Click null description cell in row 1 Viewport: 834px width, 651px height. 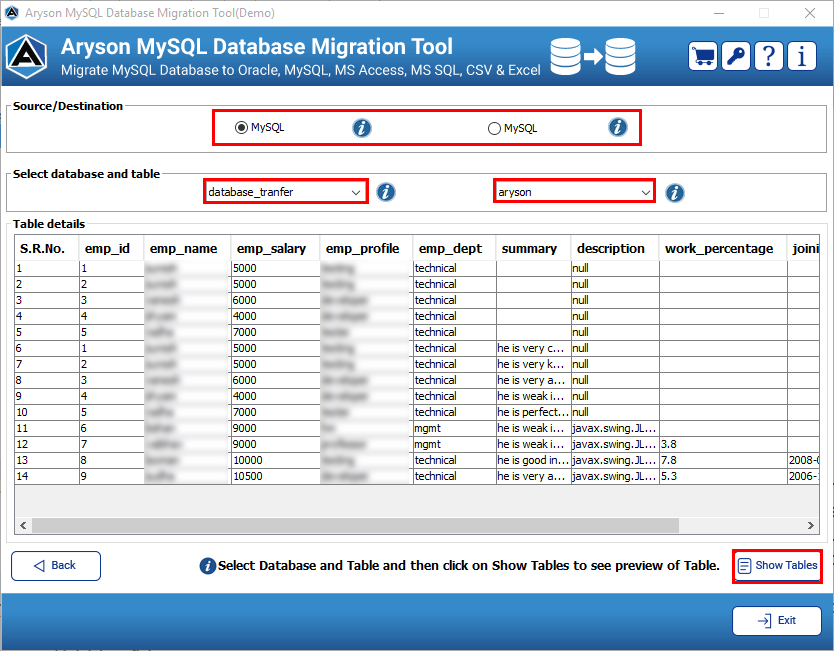(615, 268)
